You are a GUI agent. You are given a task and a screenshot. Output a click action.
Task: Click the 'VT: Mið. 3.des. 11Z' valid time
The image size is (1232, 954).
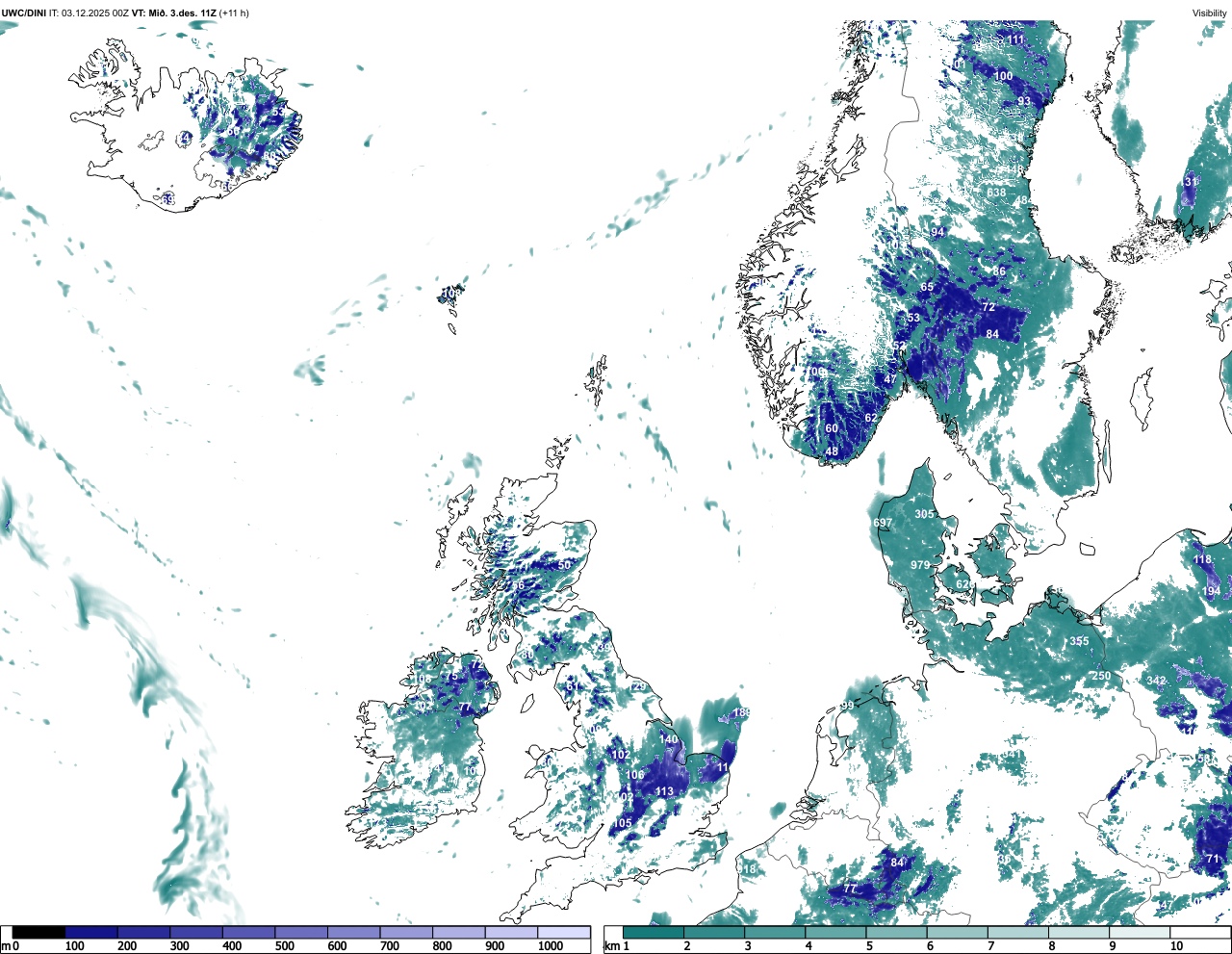pos(174,13)
